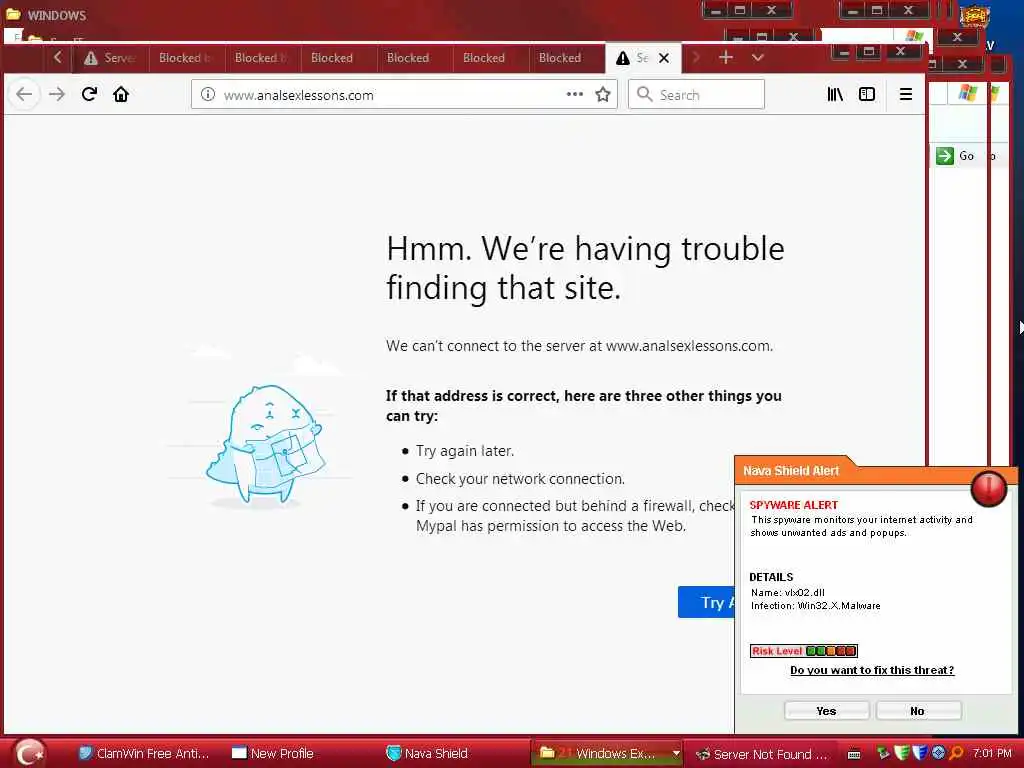Screen dimensions: 1024x768
Task: Switch to the first Server tab
Action: pos(110,58)
